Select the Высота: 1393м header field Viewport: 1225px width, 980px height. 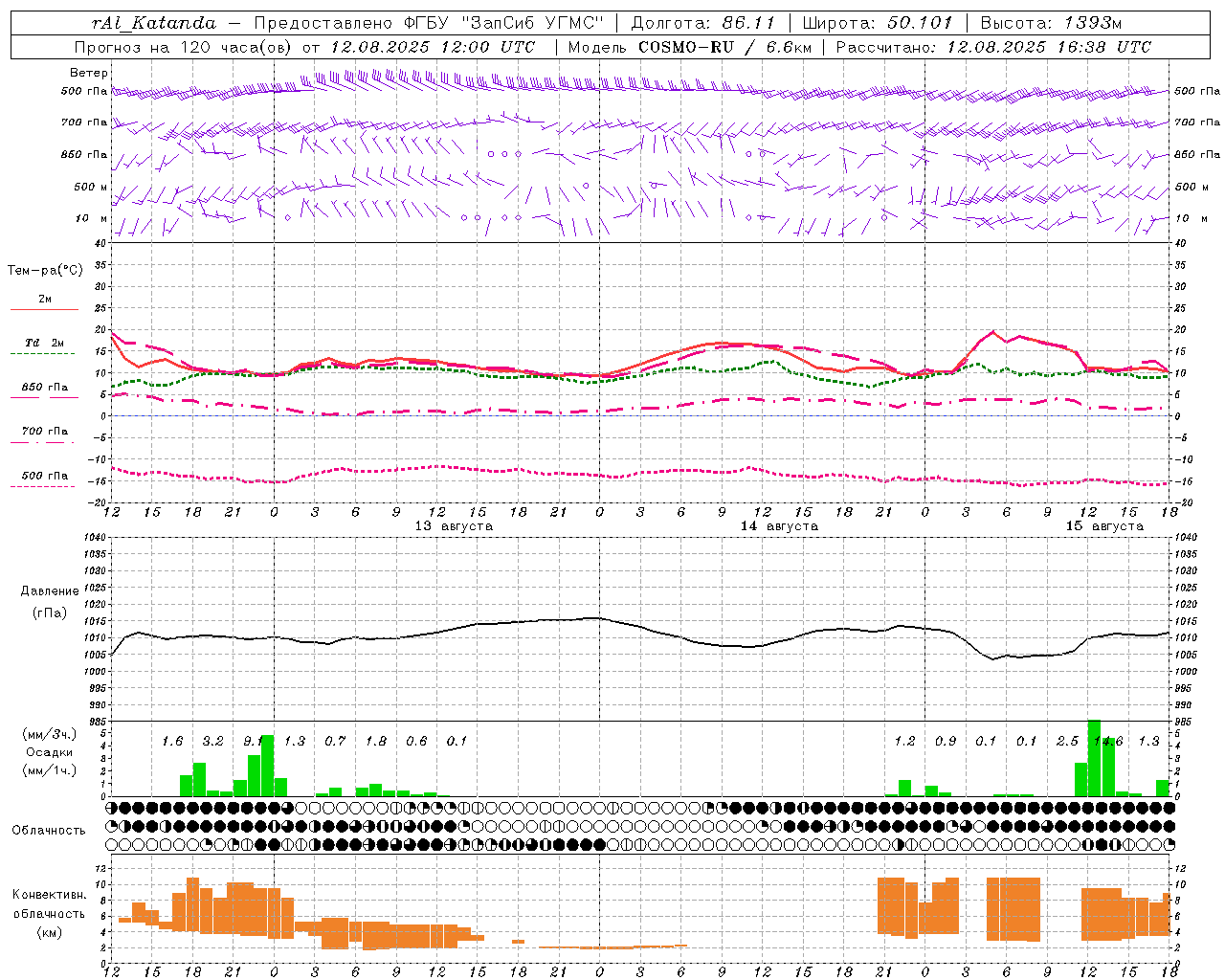point(1051,22)
